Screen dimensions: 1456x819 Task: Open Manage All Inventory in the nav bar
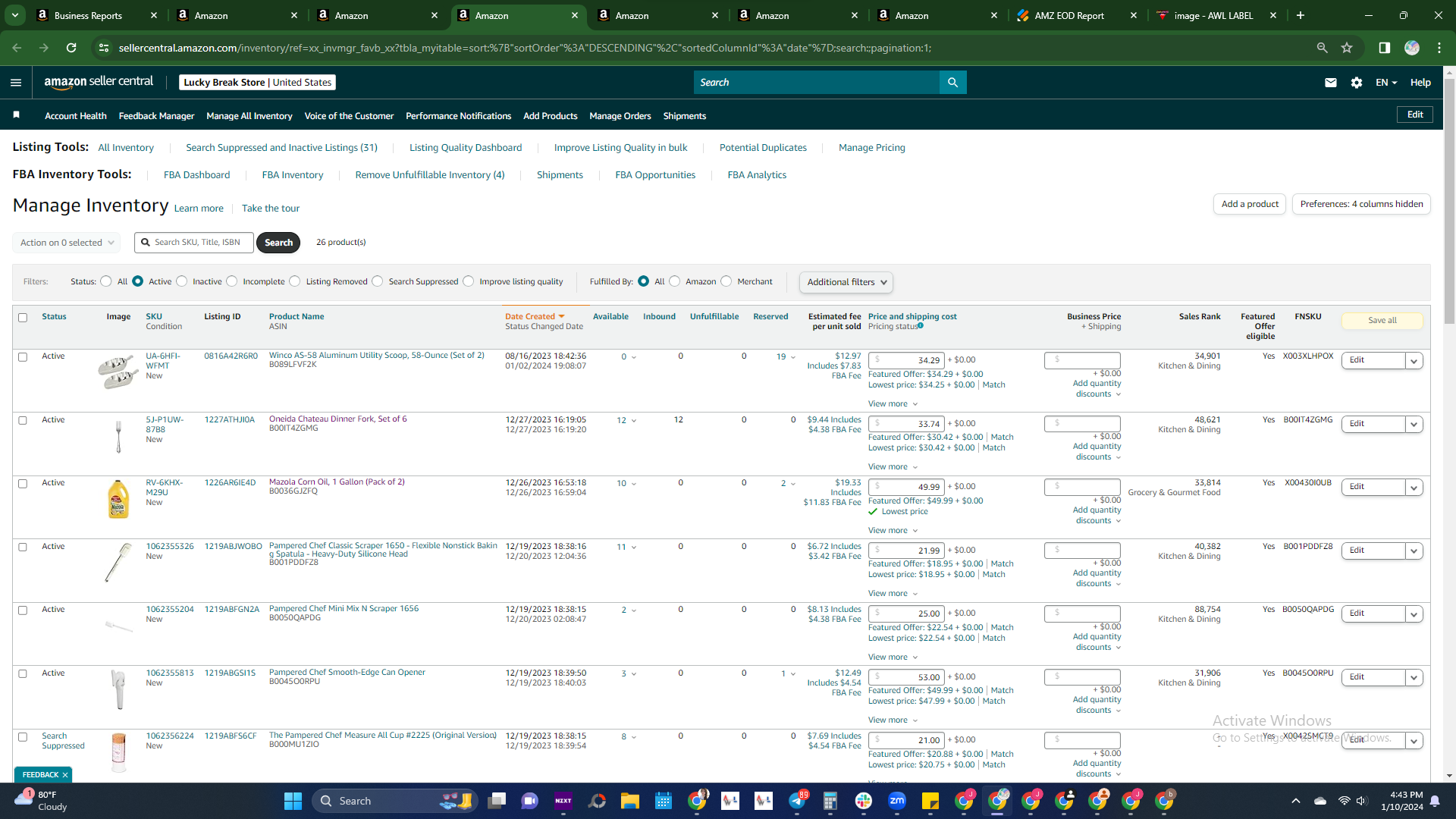(249, 116)
